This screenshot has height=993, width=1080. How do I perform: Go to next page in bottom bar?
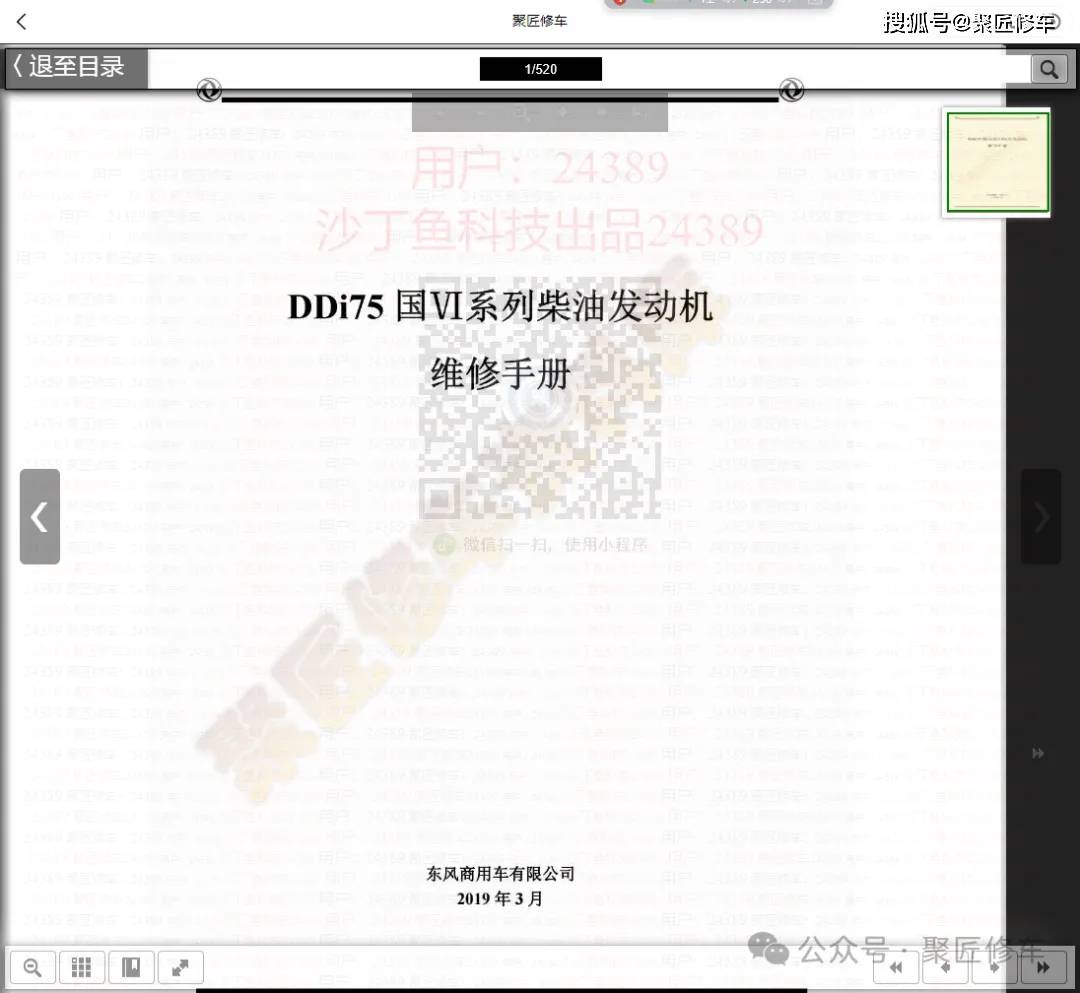[x=995, y=967]
